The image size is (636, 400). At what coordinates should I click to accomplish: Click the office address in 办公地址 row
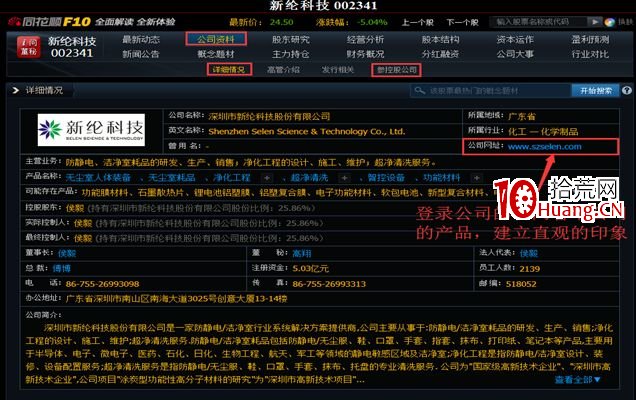tap(176, 299)
